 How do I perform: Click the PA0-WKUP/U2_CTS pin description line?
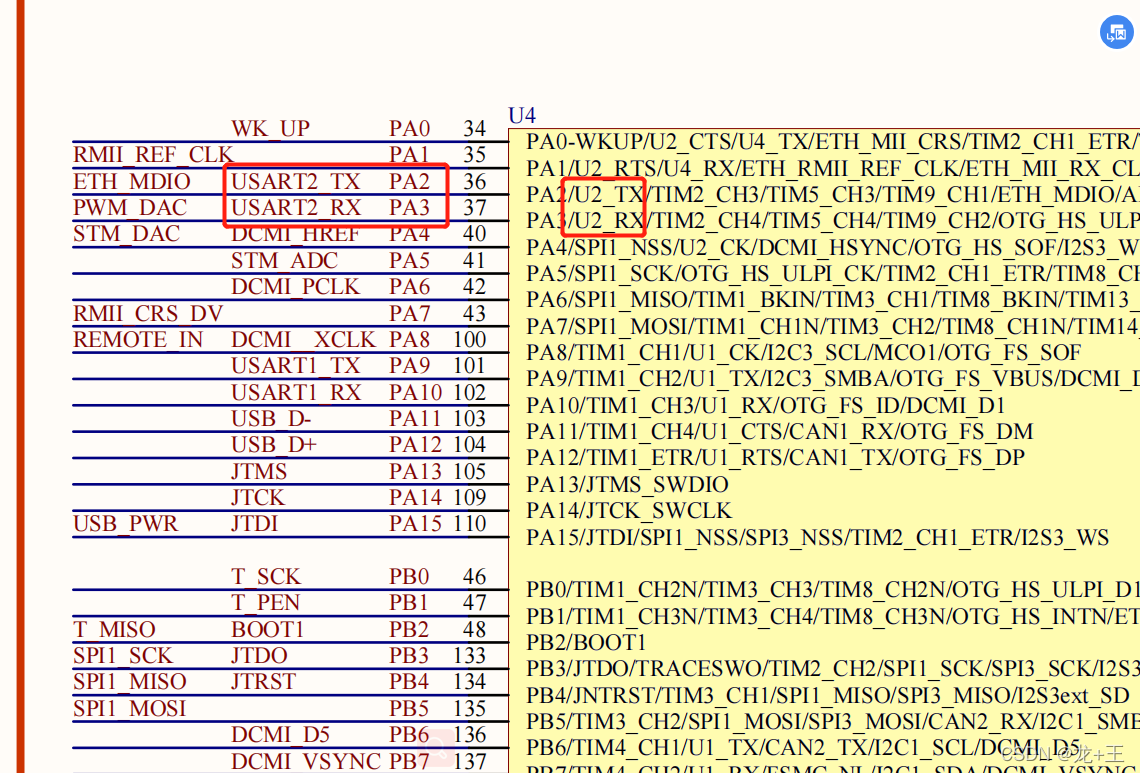pos(833,142)
